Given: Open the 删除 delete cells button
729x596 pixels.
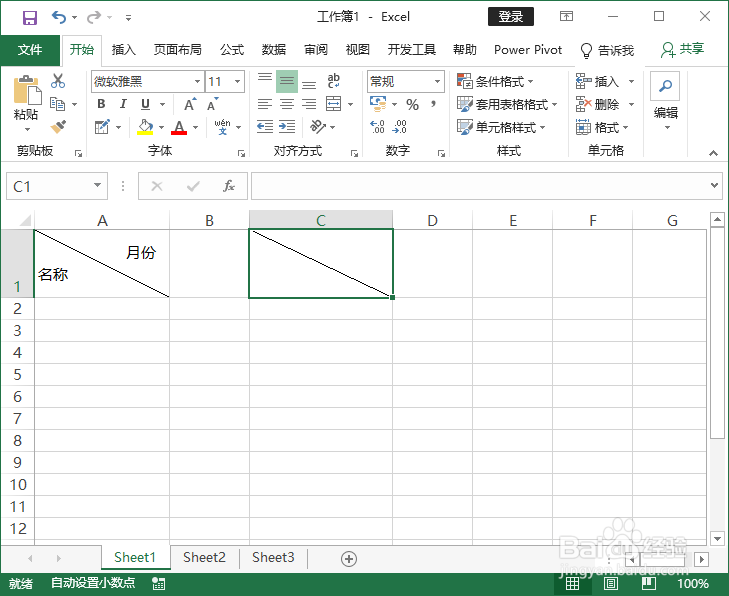Looking at the screenshot, I should (x=605, y=104).
